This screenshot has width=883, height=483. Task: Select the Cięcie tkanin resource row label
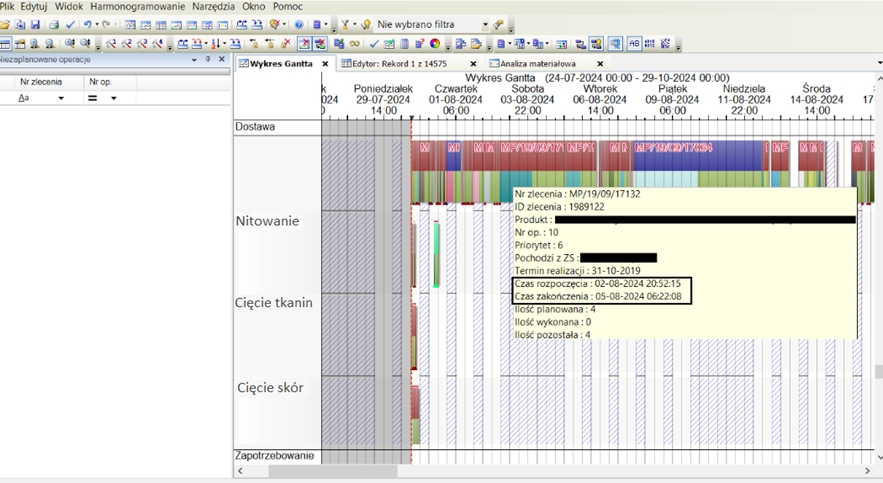click(273, 302)
